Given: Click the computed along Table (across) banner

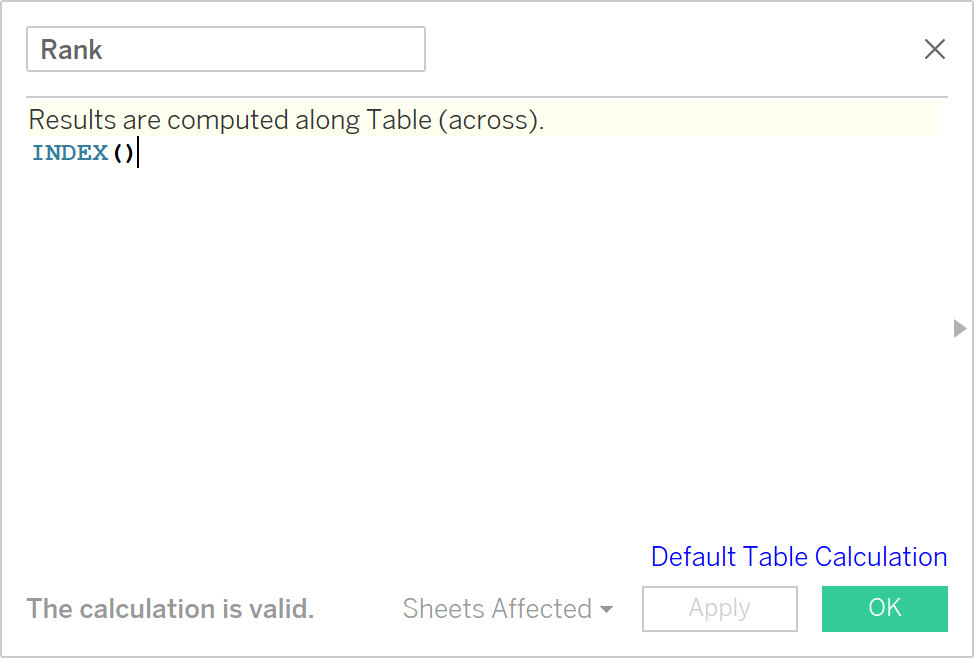Looking at the screenshot, I should point(287,119).
